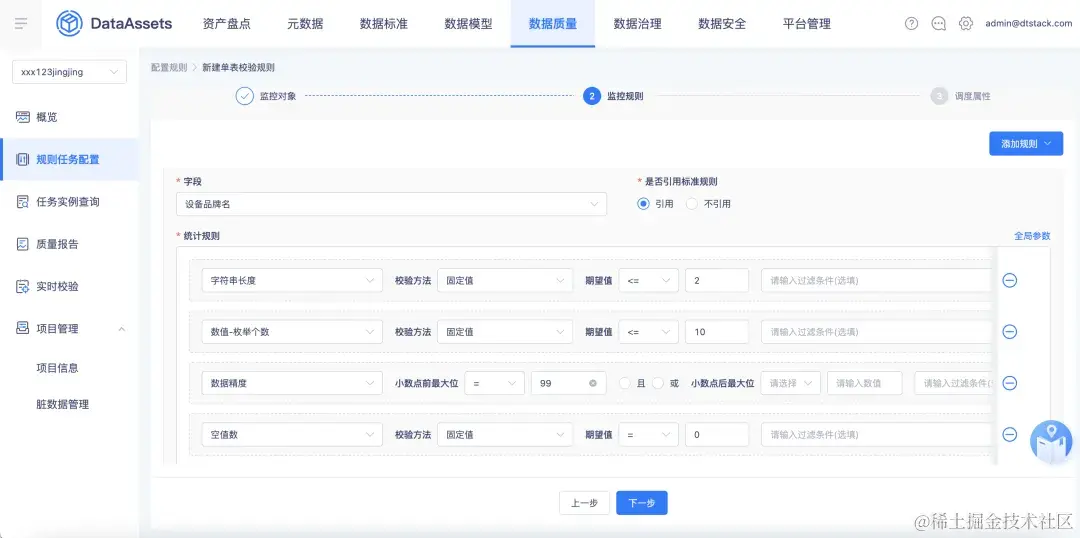Image resolution: width=1080 pixels, height=538 pixels.
Task: Click the 配置规则 breadcrumb link
Action: 169,68
